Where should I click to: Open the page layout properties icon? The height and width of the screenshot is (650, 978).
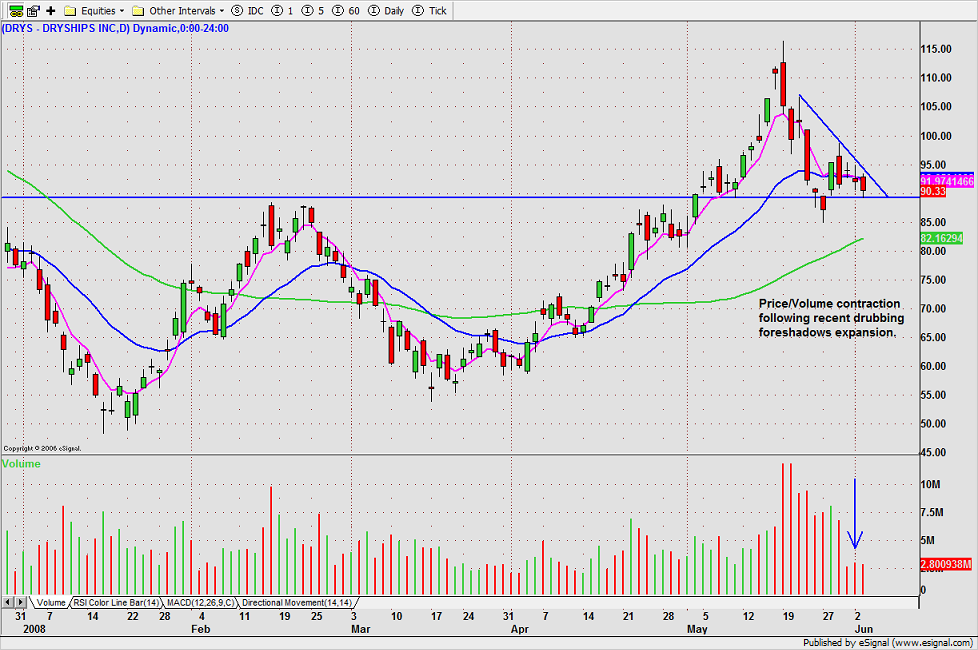(x=34, y=11)
